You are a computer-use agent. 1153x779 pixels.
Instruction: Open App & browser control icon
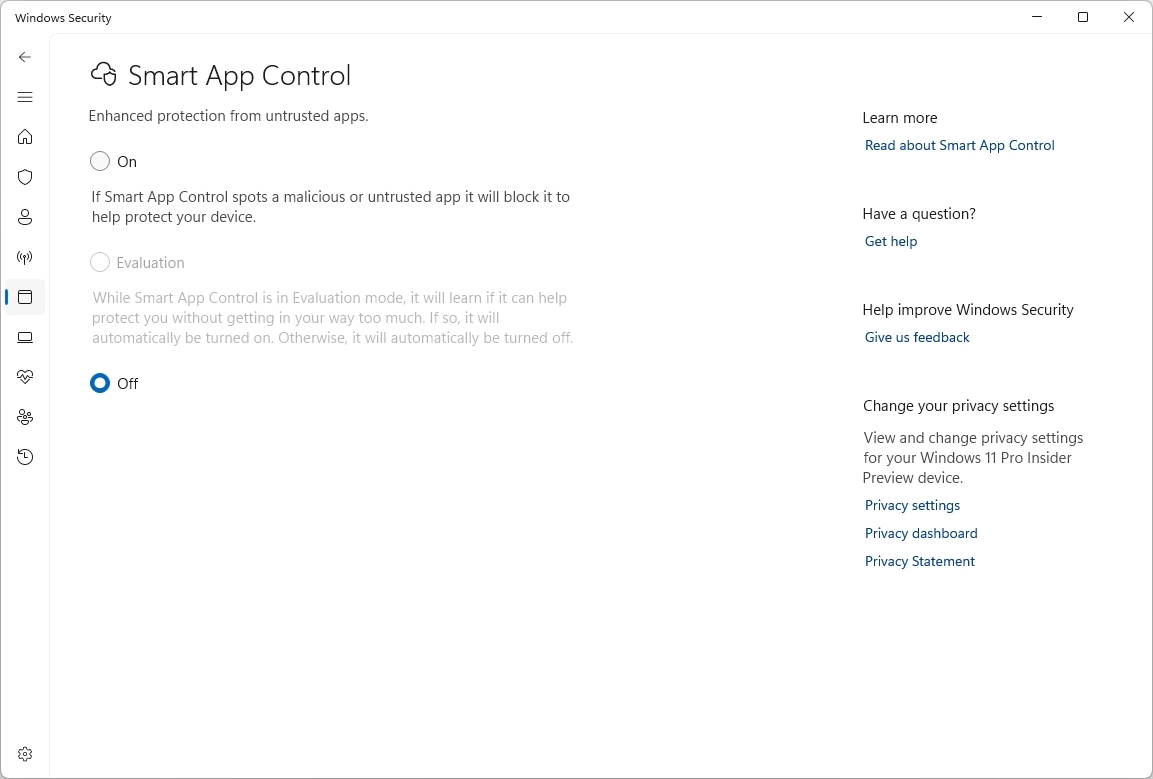pos(25,297)
